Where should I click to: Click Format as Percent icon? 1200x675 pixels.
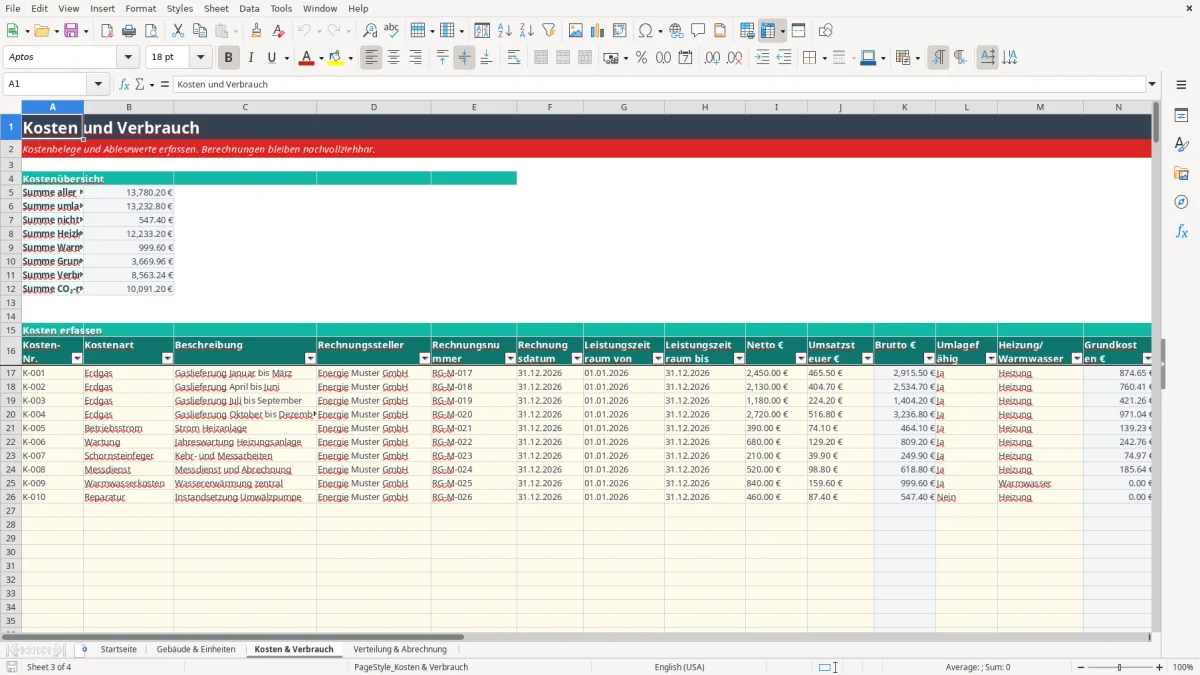tap(641, 58)
